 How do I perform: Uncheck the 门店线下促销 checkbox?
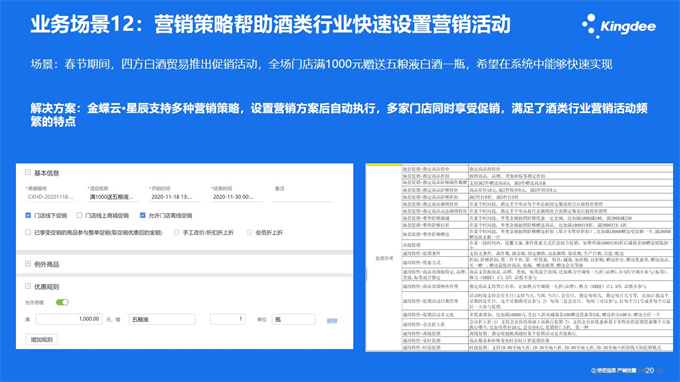coord(28,215)
